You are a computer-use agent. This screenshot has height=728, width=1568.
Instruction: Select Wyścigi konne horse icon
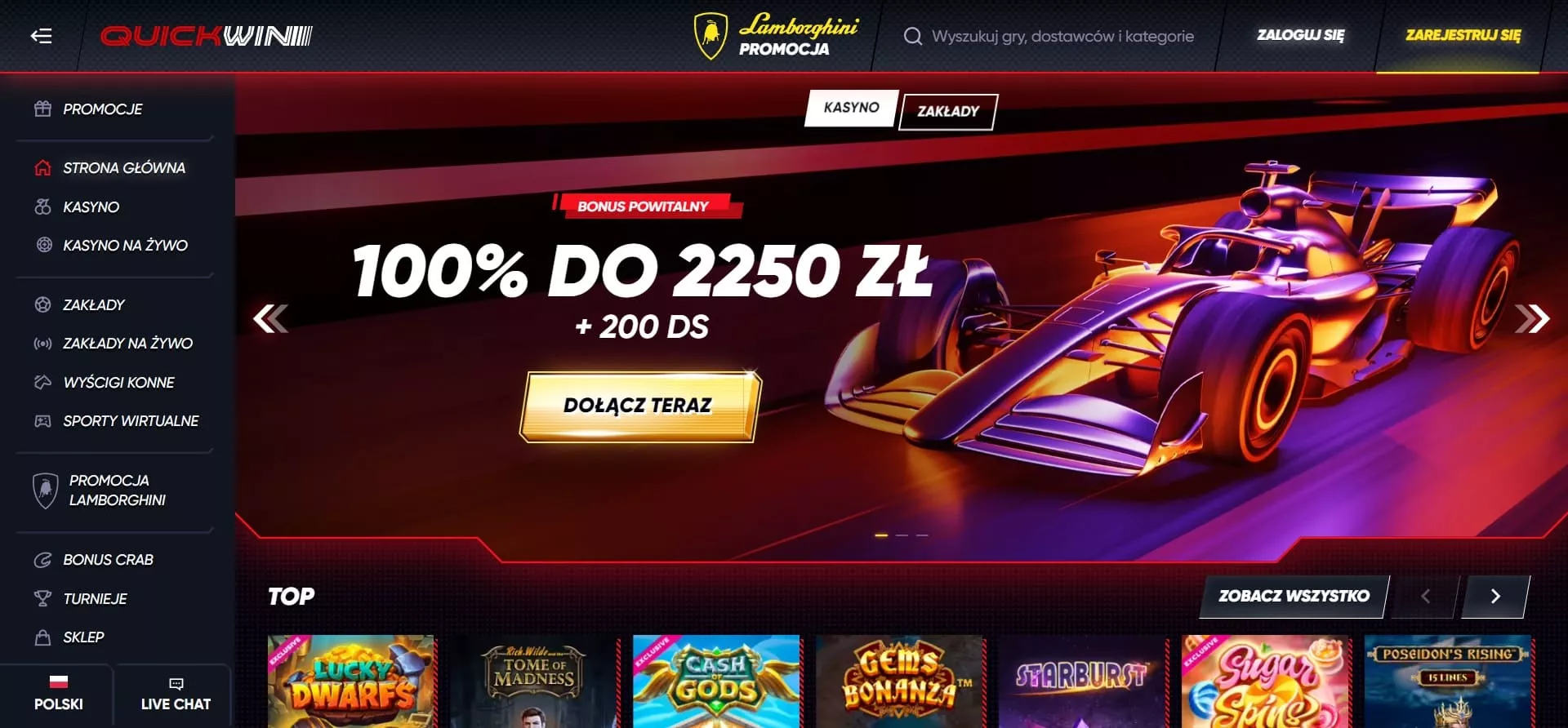click(42, 382)
